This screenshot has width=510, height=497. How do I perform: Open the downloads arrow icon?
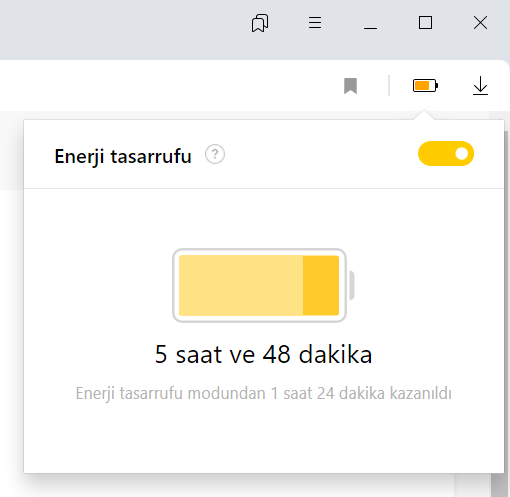click(480, 86)
